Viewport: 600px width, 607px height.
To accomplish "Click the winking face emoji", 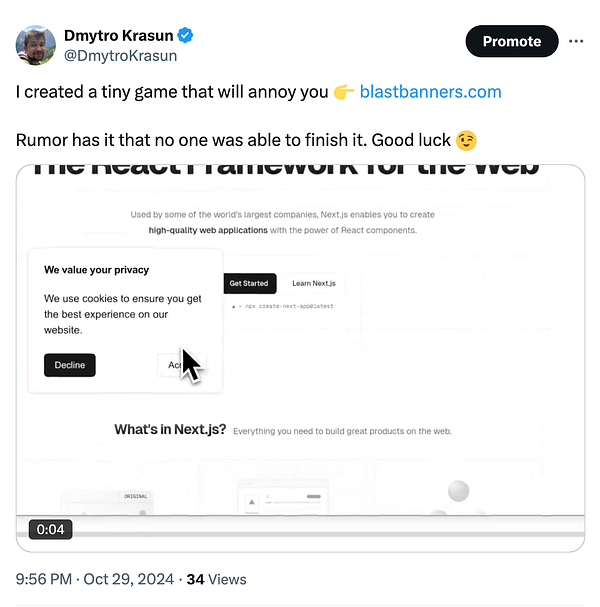I will point(466,141).
